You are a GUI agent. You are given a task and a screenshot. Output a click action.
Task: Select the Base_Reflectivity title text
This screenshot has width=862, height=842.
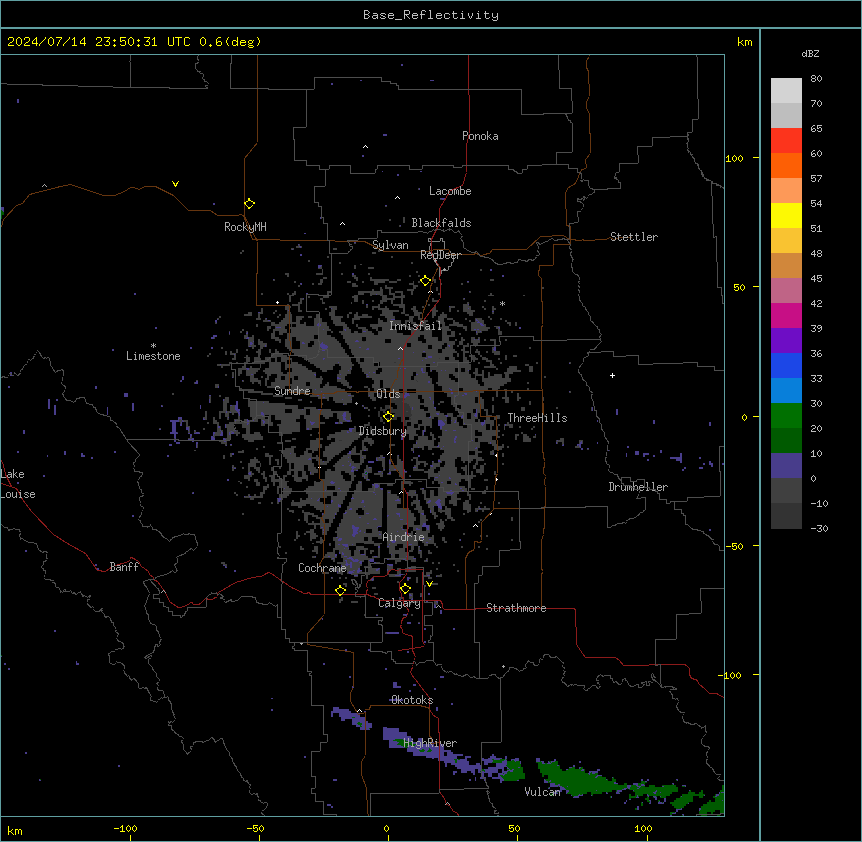coord(431,15)
